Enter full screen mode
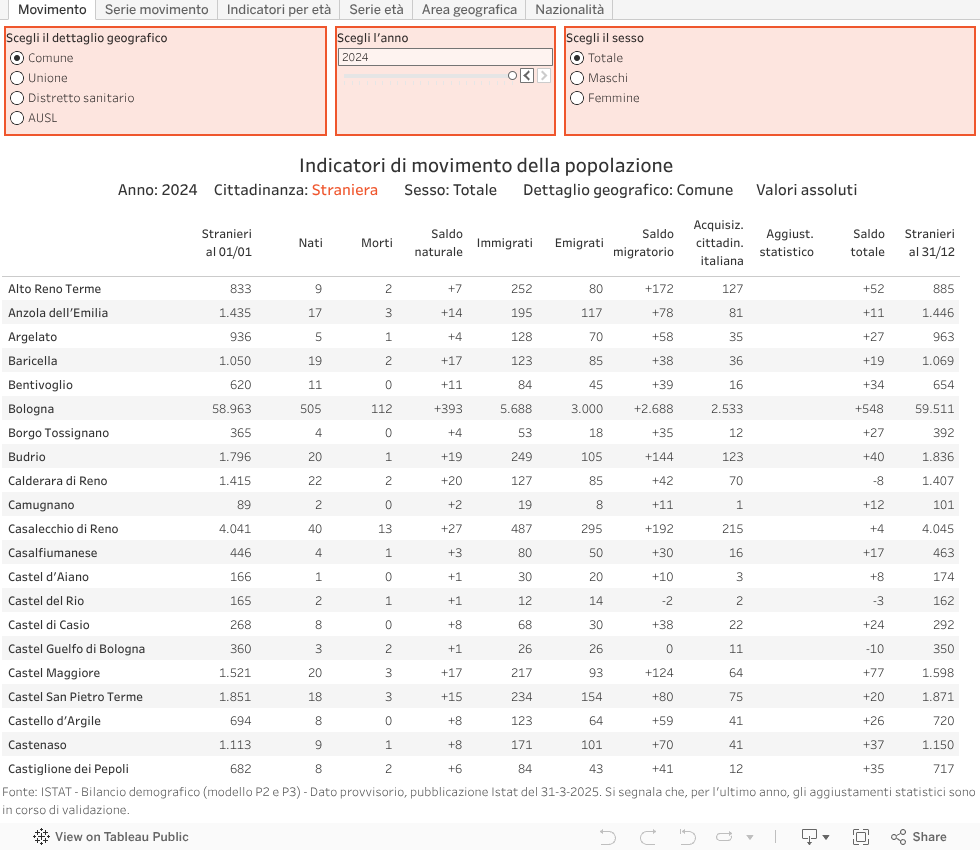Image resolution: width=980 pixels, height=850 pixels. (x=860, y=837)
